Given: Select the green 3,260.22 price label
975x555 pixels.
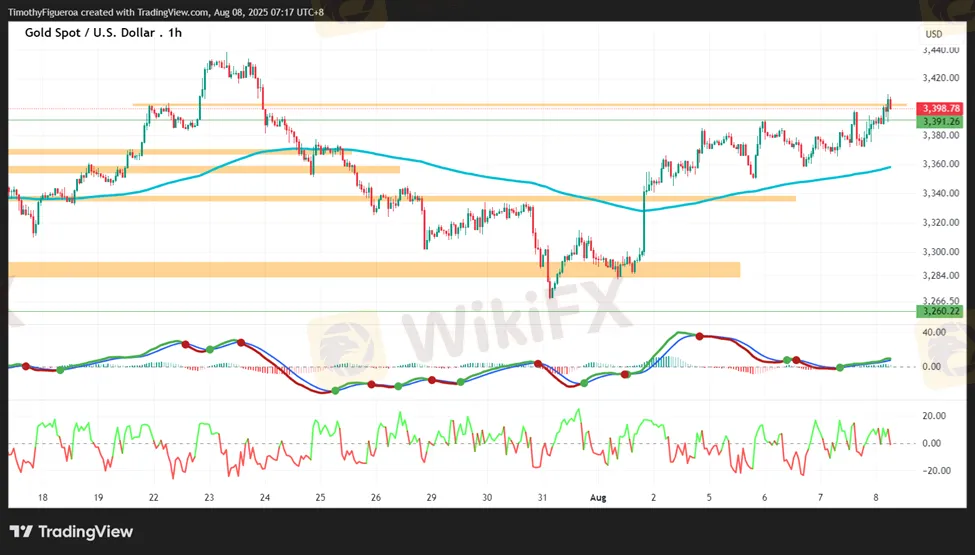Looking at the screenshot, I should 941,311.
